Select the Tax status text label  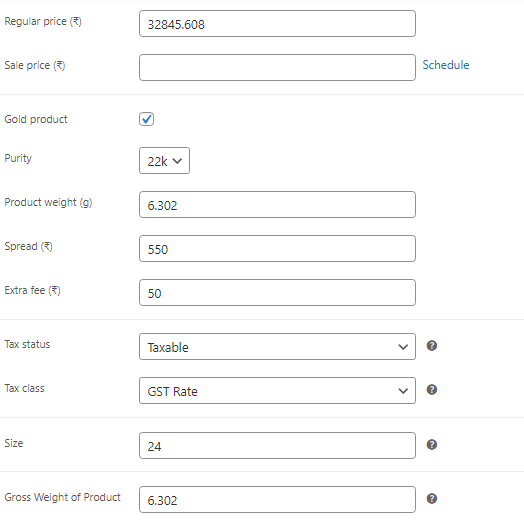coord(27,344)
